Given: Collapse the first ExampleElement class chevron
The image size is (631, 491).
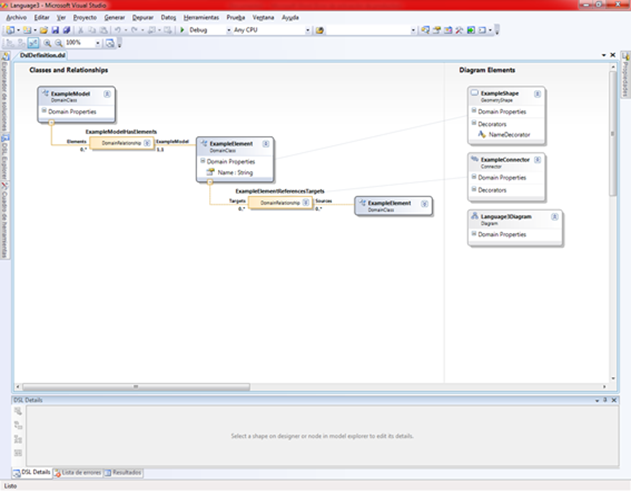Looking at the screenshot, I should click(x=266, y=144).
